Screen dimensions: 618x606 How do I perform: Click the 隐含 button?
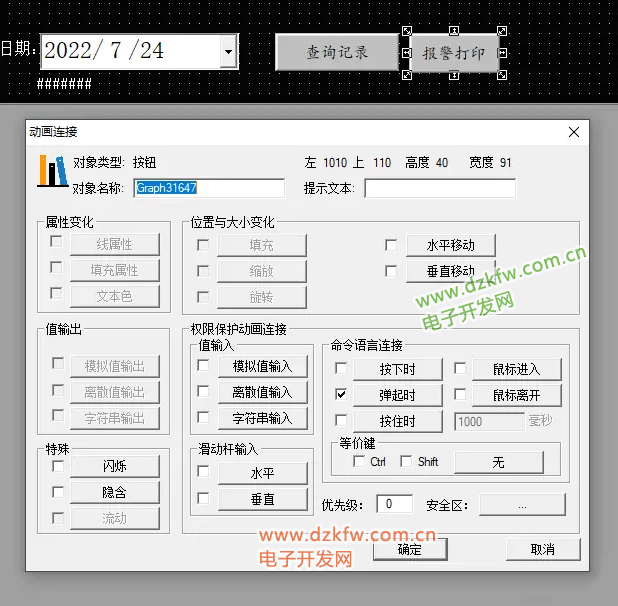(x=114, y=493)
